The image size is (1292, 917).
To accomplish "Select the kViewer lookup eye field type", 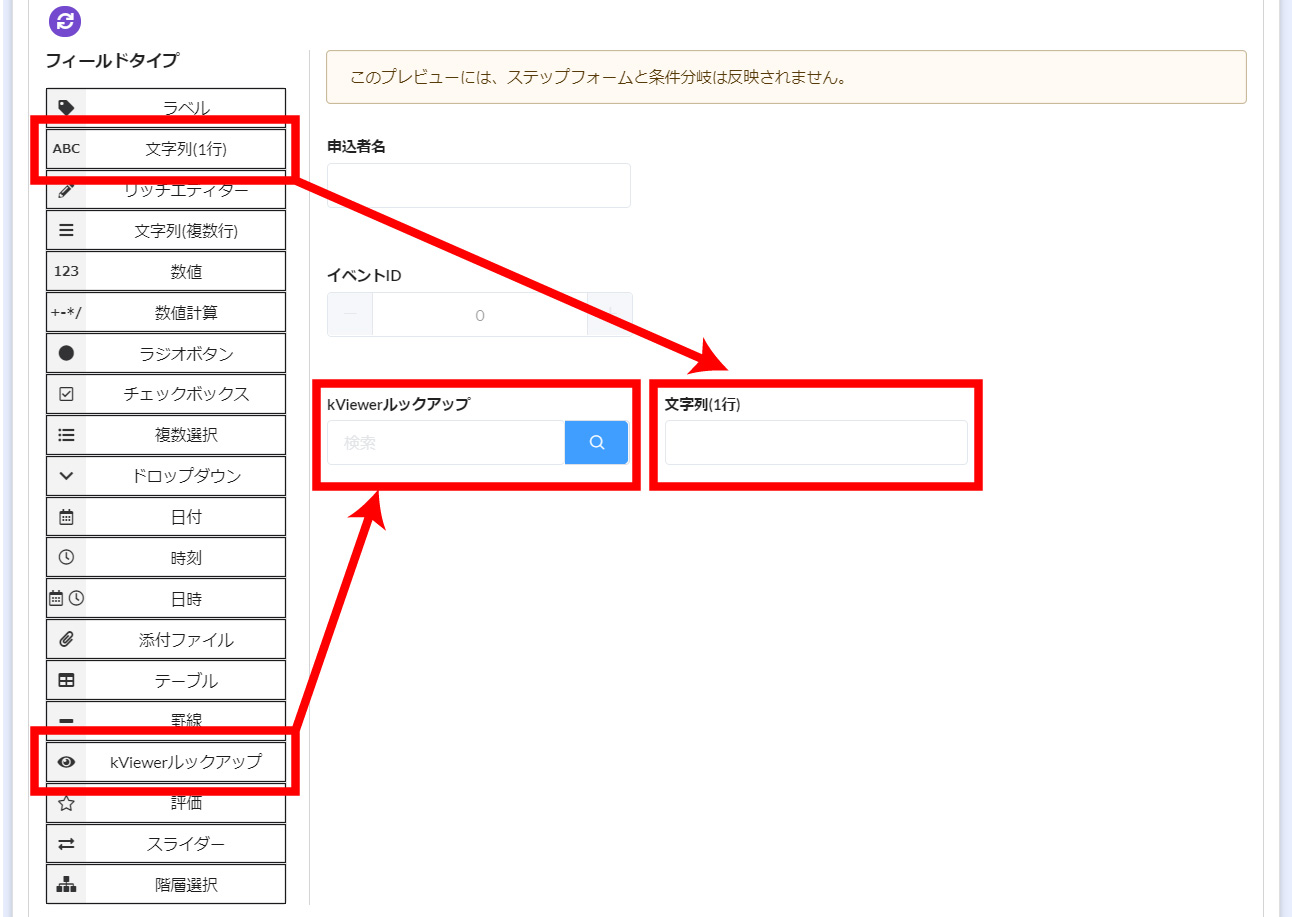I will (x=166, y=762).
